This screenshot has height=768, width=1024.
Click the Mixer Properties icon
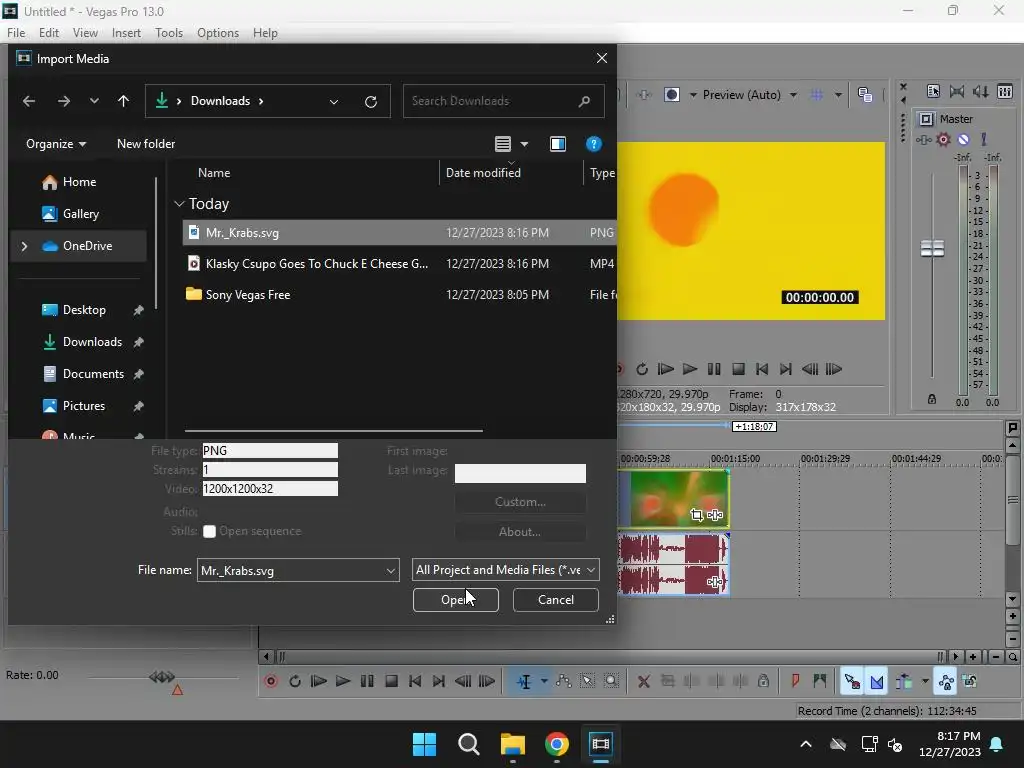[933, 91]
